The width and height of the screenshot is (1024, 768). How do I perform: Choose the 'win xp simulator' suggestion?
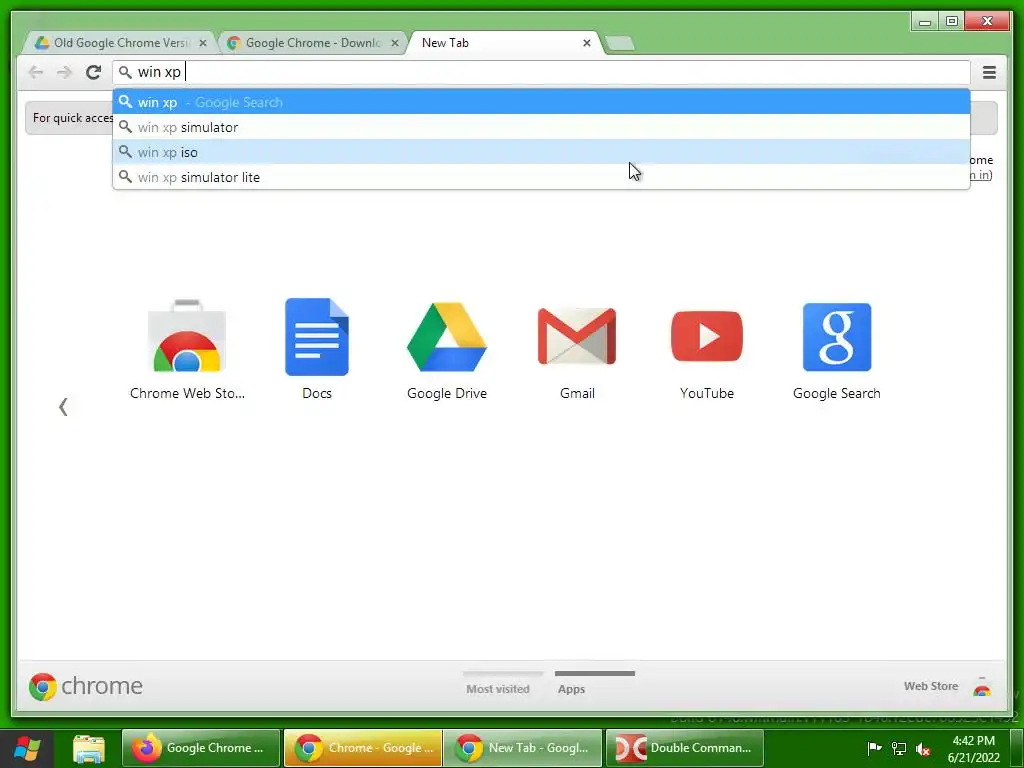tap(541, 127)
